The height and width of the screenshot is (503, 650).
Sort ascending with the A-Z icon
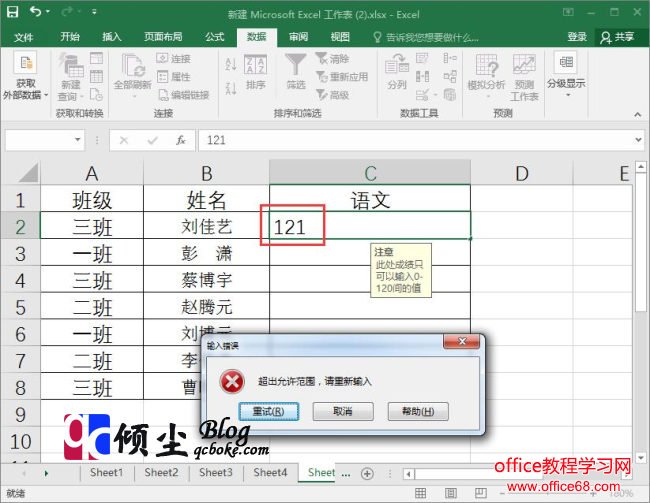(x=230, y=64)
